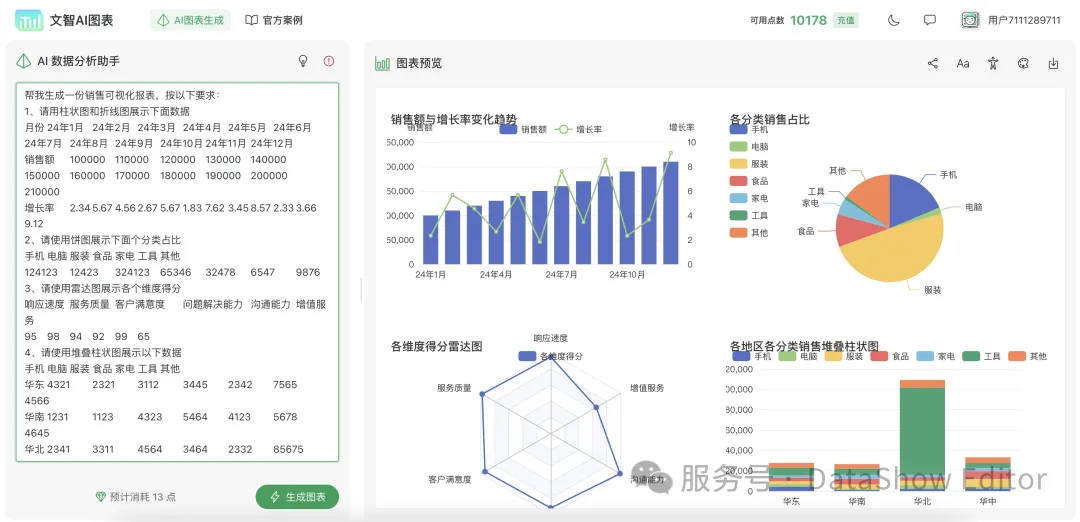Click the 生成图表 button
The height and width of the screenshot is (522, 1080).
(x=297, y=497)
